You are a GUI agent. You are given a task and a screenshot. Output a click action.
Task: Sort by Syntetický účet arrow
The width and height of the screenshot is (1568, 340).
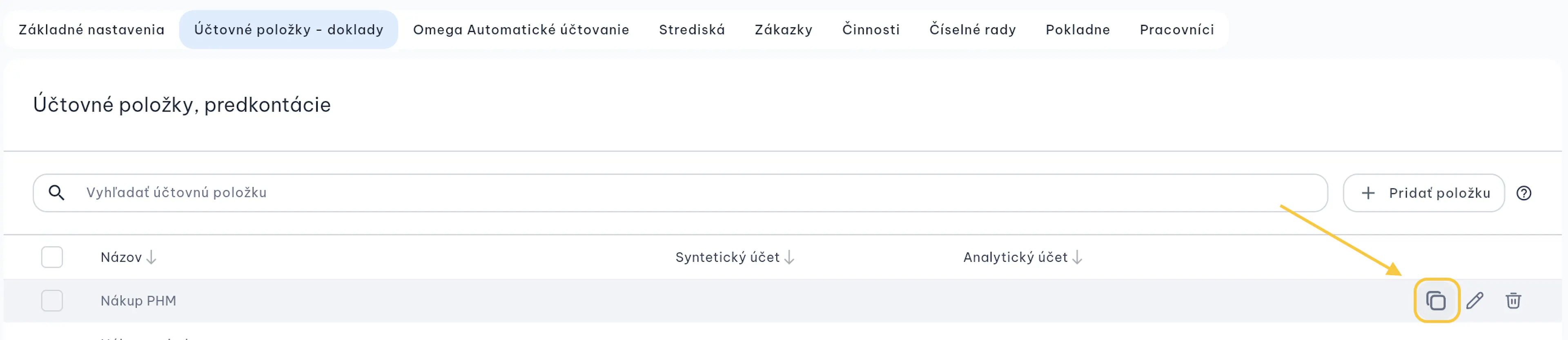tap(789, 257)
